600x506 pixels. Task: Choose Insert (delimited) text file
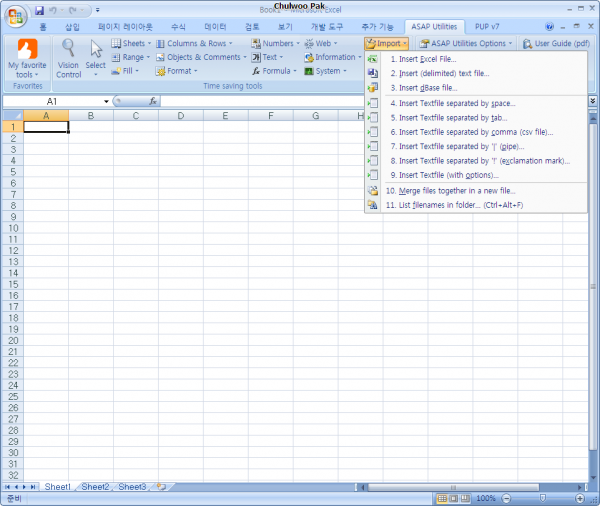476,73
